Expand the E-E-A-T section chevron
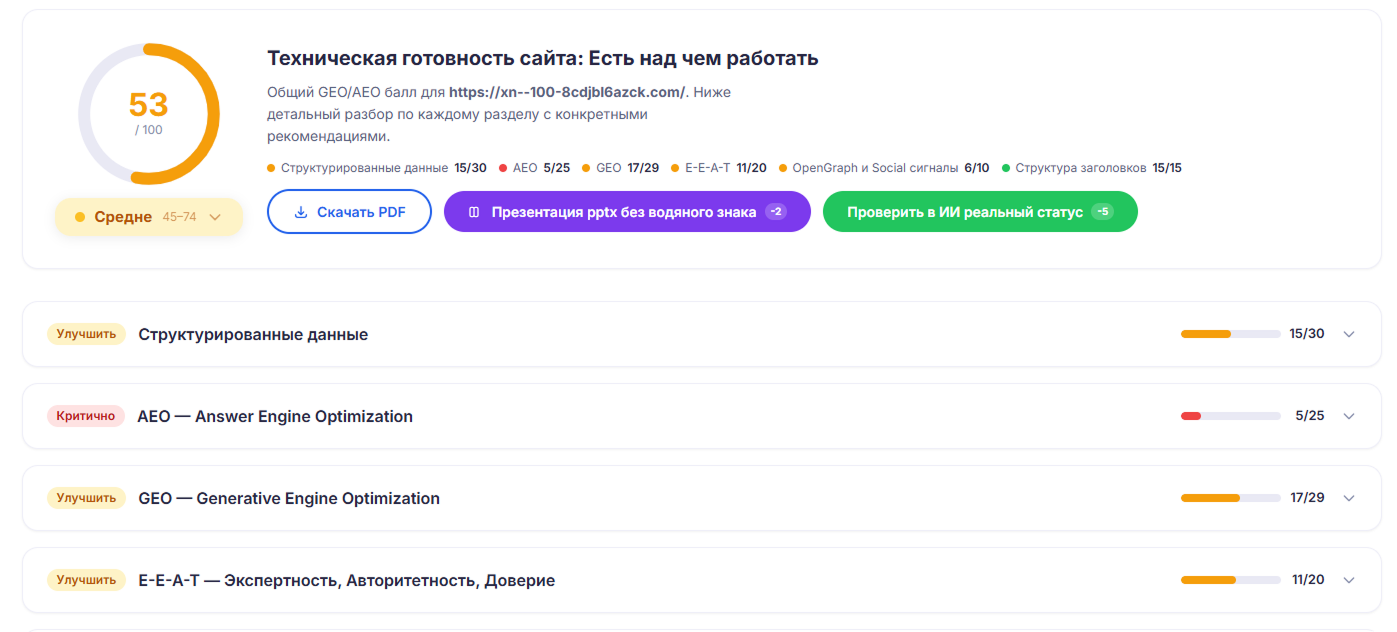Viewport: 1397px width, 632px height. point(1349,580)
